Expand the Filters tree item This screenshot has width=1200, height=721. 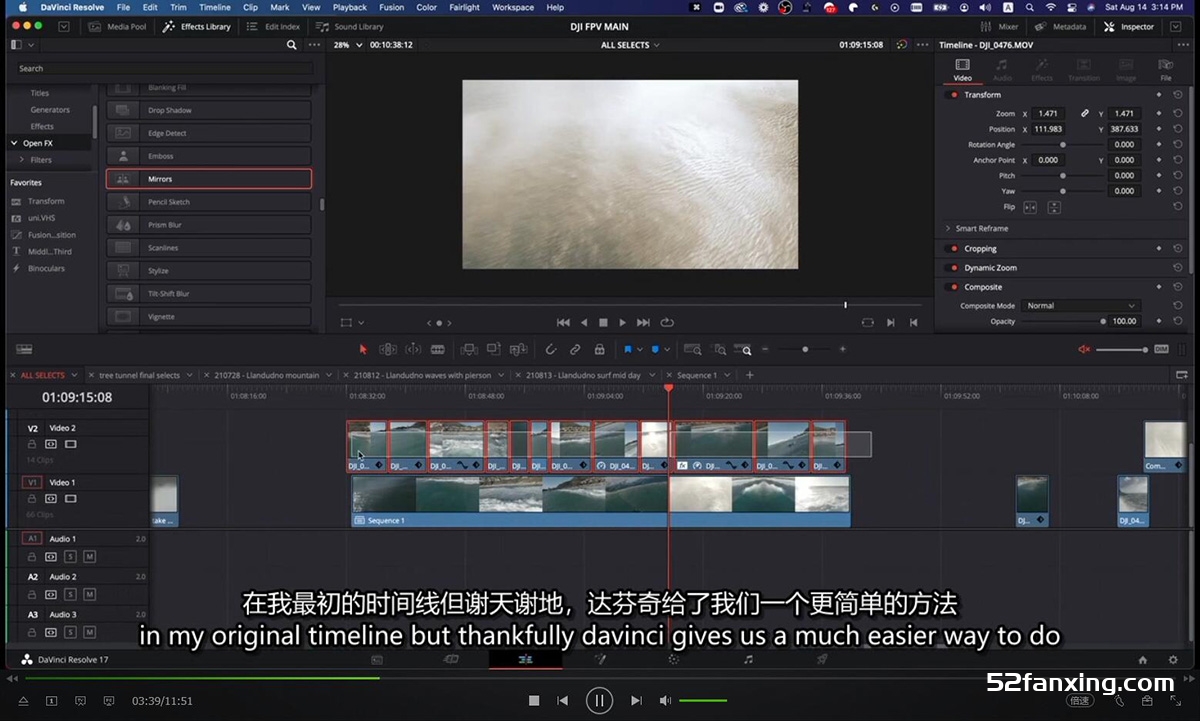point(21,160)
